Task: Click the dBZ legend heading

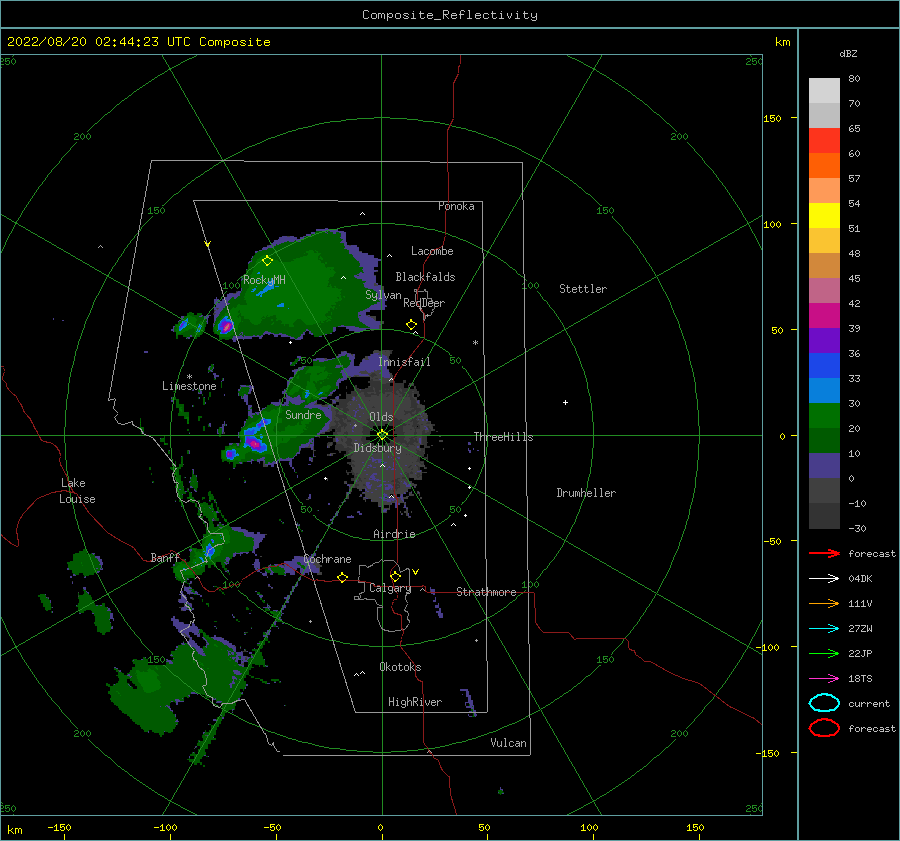Action: coord(848,53)
